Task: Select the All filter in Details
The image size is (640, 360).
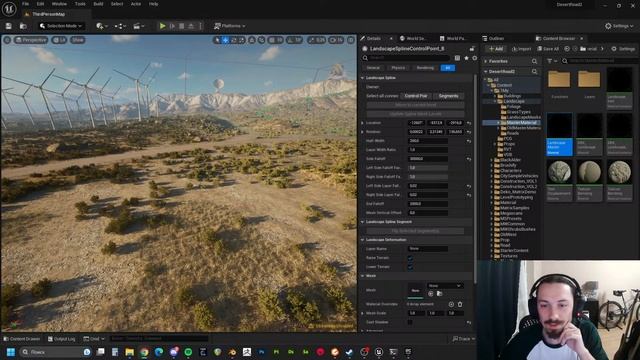Action: pyautogui.click(x=448, y=68)
